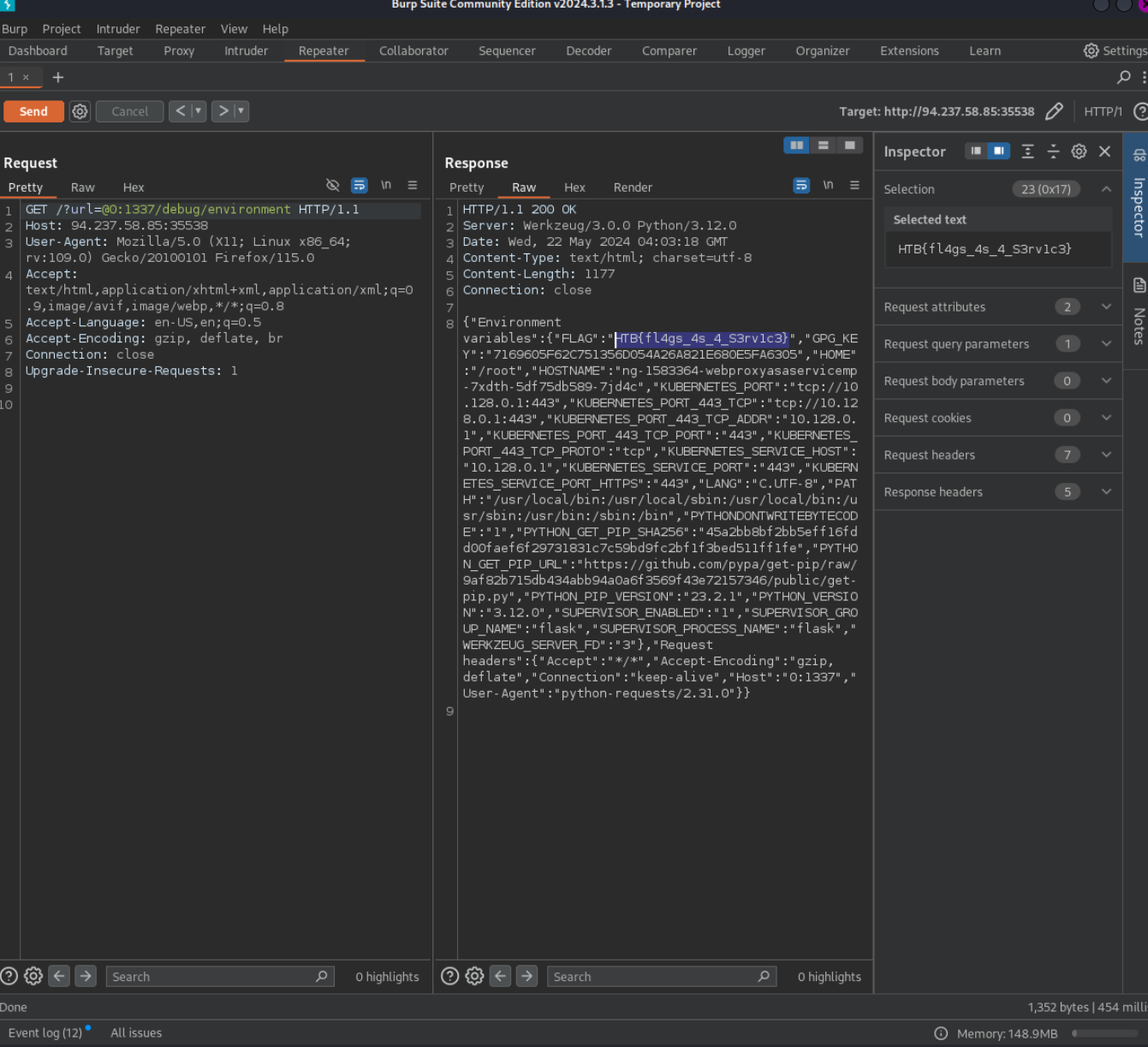The image size is (1148, 1047).
Task: Open the forward history dropdown arrow
Action: coord(241,111)
